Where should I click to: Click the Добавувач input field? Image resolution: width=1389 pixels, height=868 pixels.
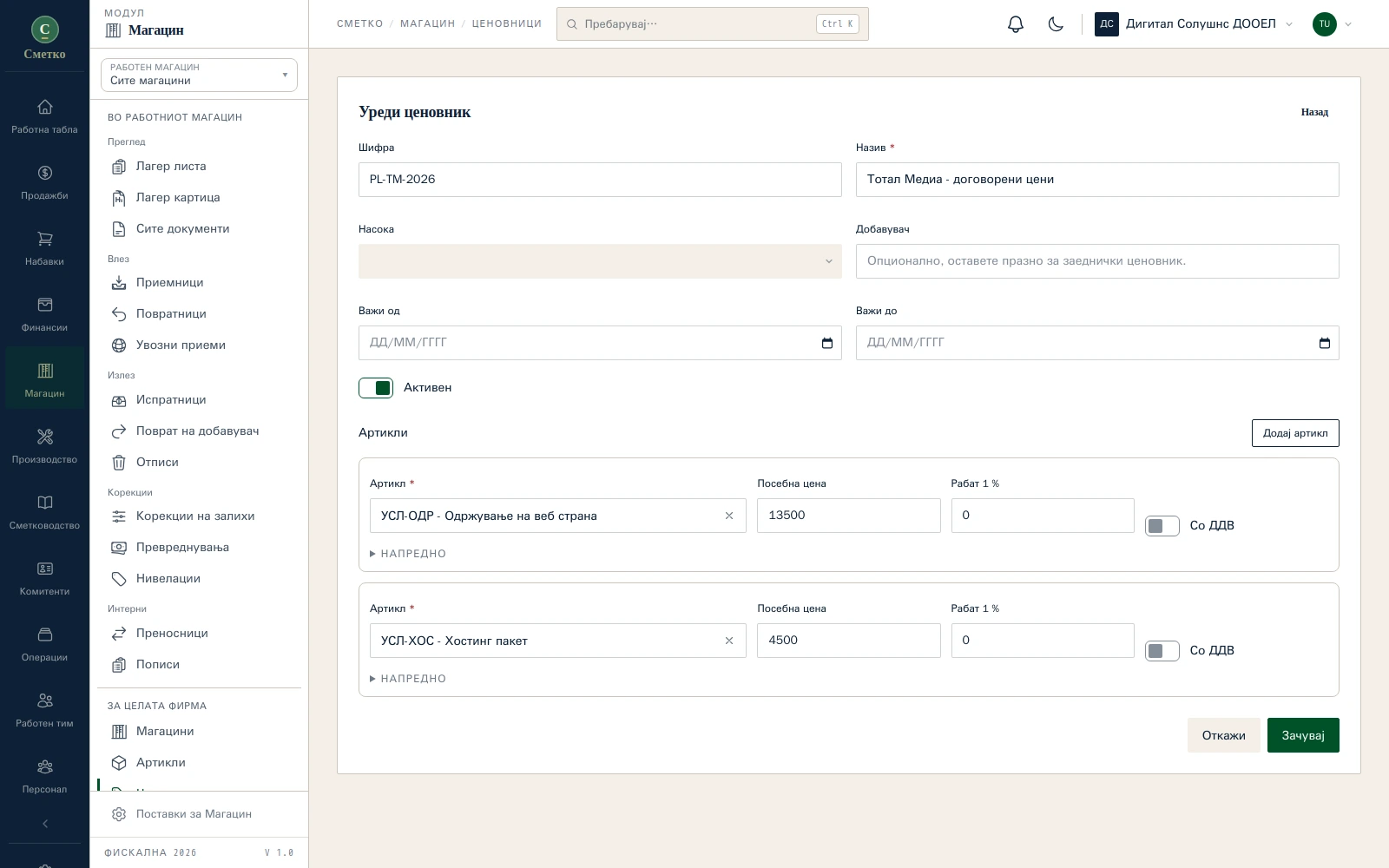pos(1097,261)
